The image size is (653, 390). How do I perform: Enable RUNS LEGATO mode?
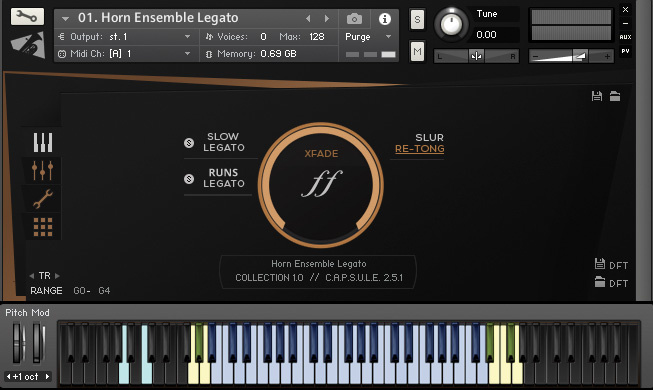pos(224,178)
